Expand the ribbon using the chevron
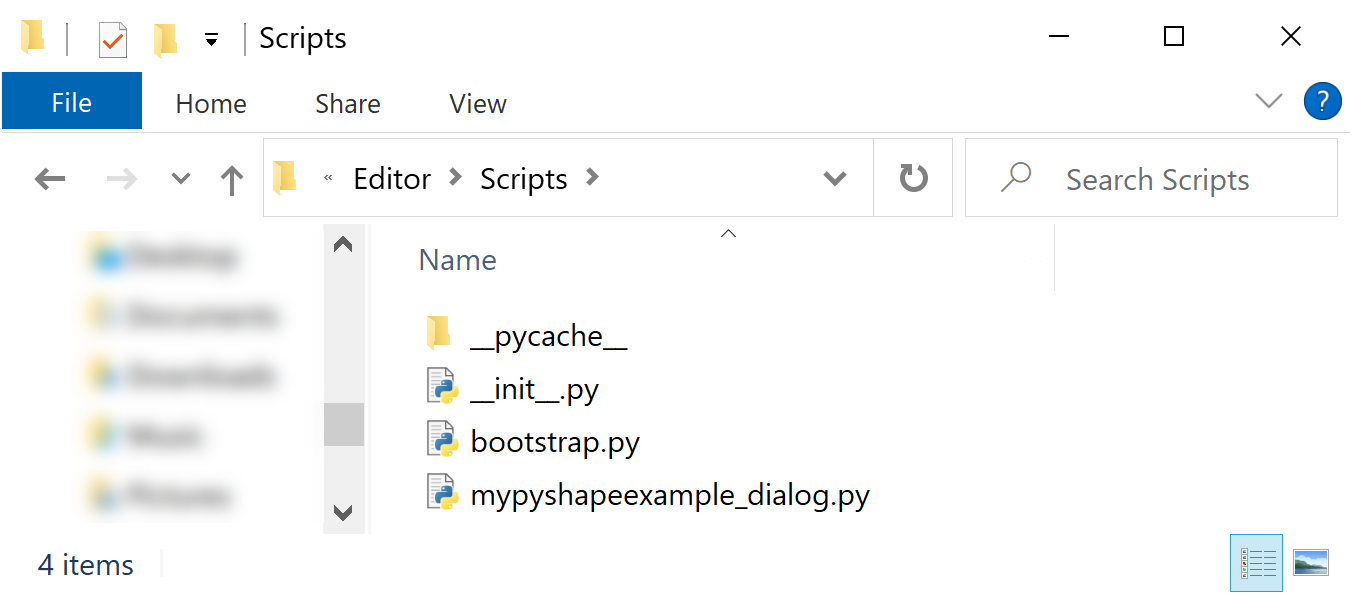Viewport: 1352px width, 594px height. pyautogui.click(x=1268, y=101)
